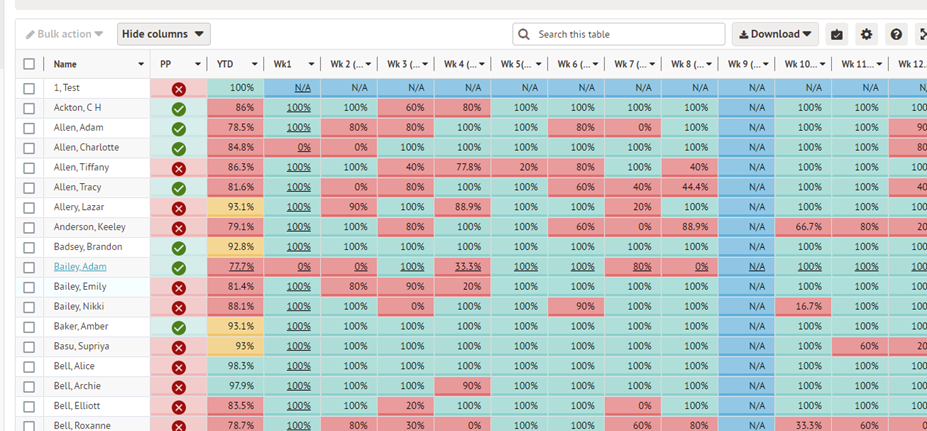Click the red X PP icon for Allery, Lazar
This screenshot has width=927, height=431.
pyautogui.click(x=179, y=208)
